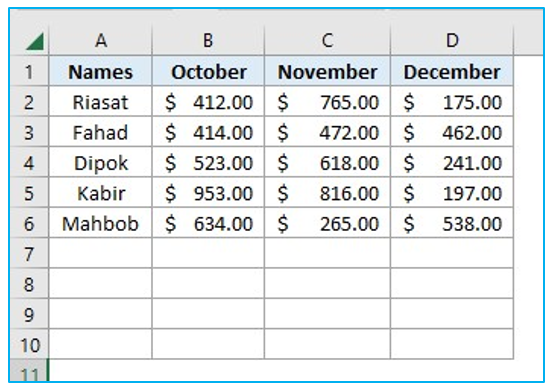Select the cell containing Mahbob
Viewport: 551px width, 391px height.
101,223
